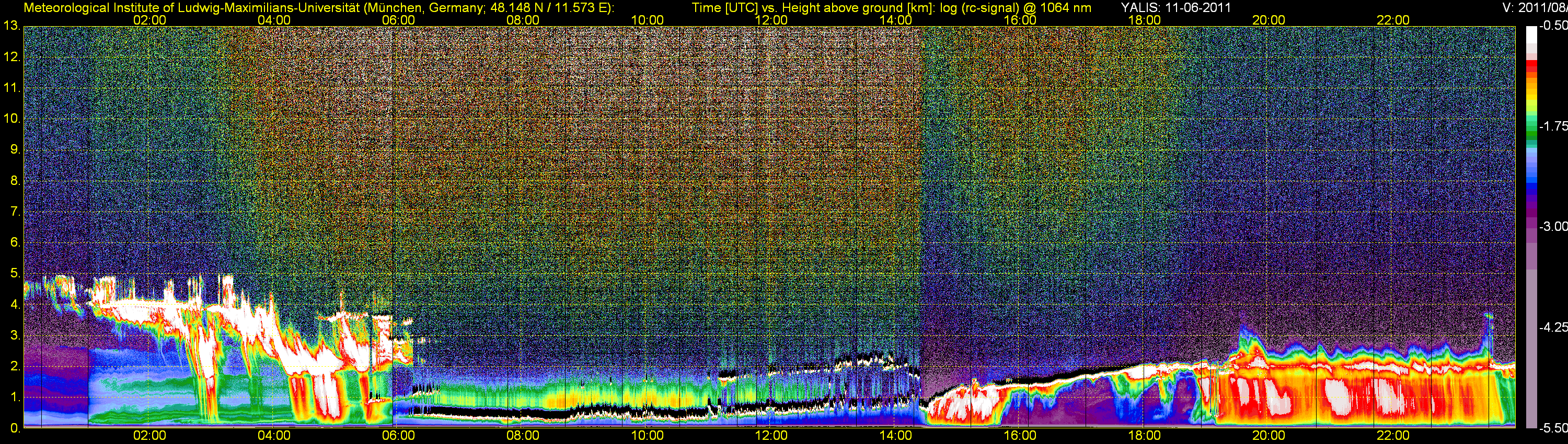Screen dimensions: 1568x444
Task: Click the '02:00' label on the top time axis
Action: pyautogui.click(x=149, y=20)
